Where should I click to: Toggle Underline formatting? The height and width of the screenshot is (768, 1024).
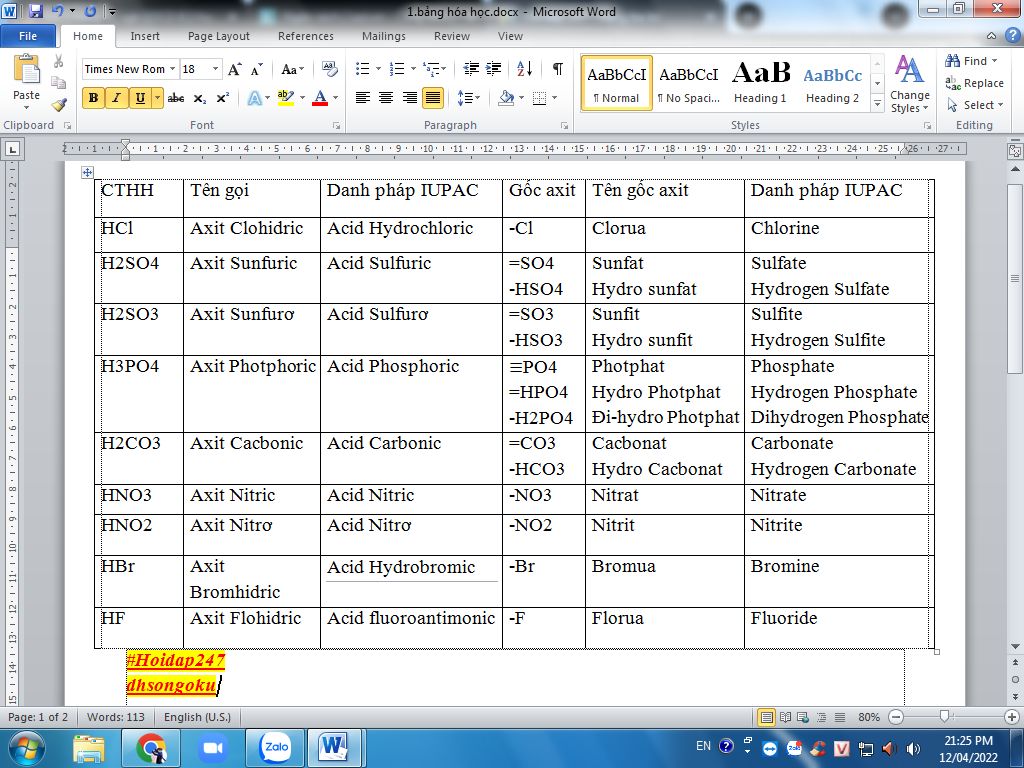coord(140,99)
